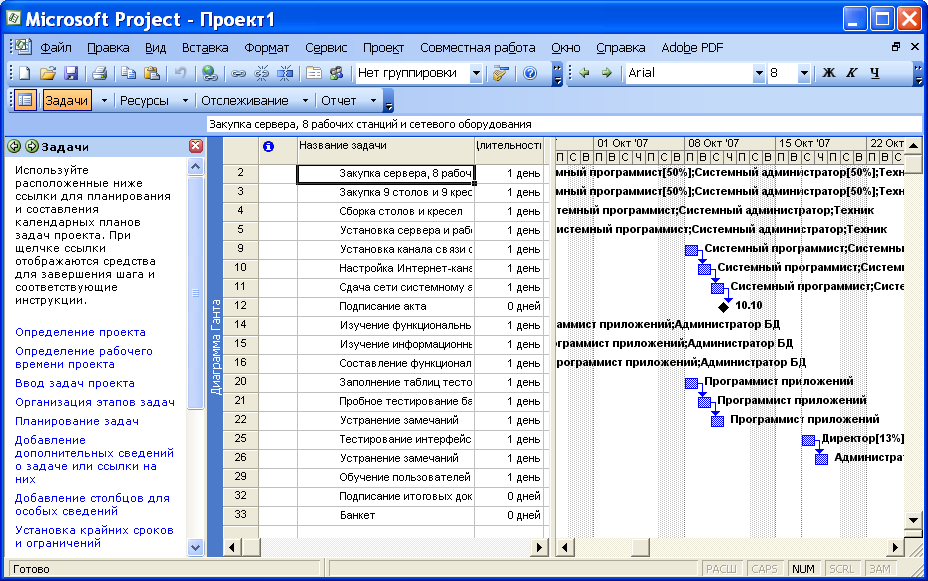This screenshot has width=928, height=581.
Task: Open the Adobe PDF menu
Action: [692, 47]
